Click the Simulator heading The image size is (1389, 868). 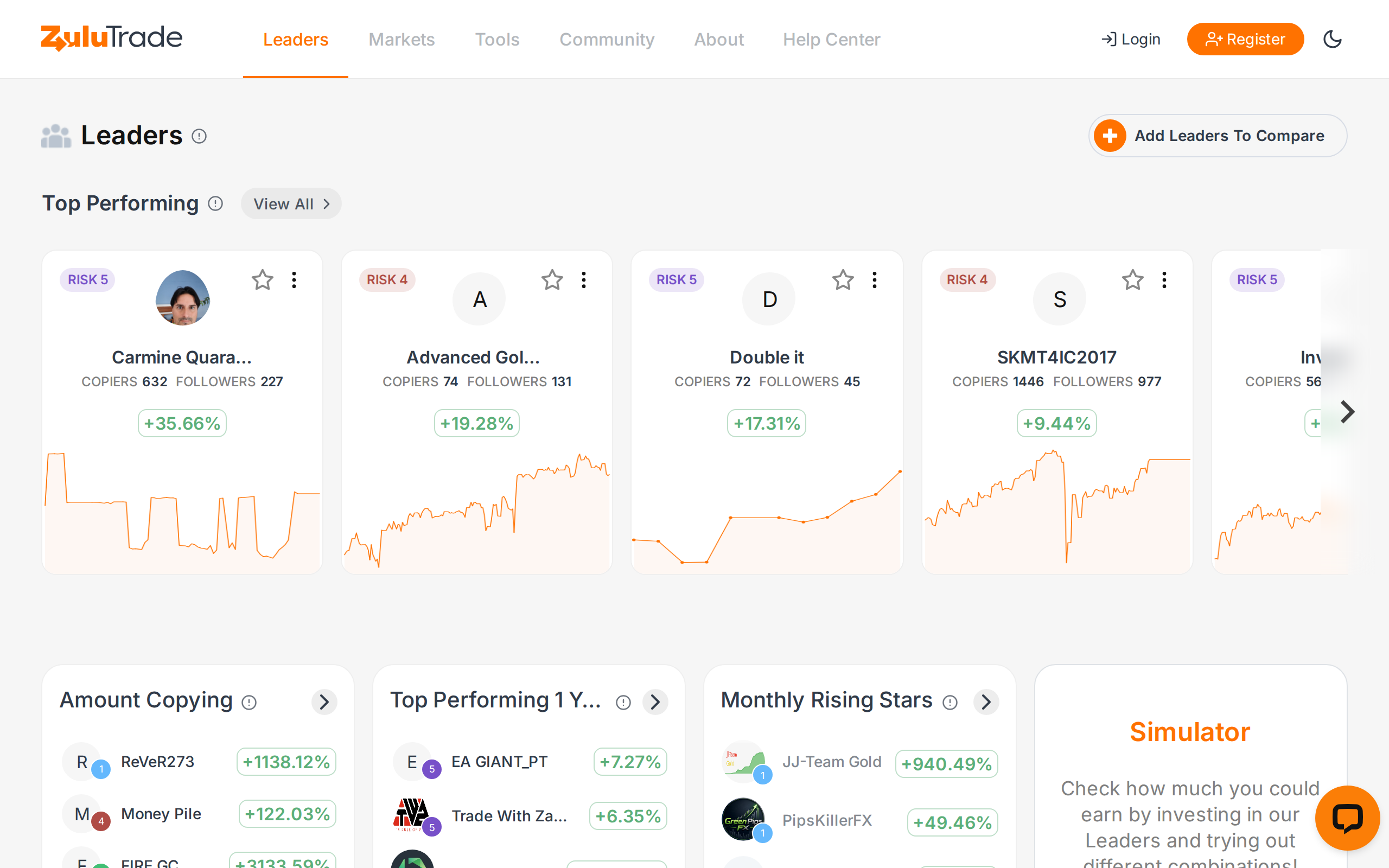pyautogui.click(x=1190, y=732)
